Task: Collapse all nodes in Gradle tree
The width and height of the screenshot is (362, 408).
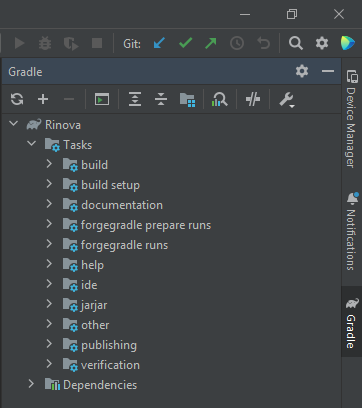Action: point(161,99)
